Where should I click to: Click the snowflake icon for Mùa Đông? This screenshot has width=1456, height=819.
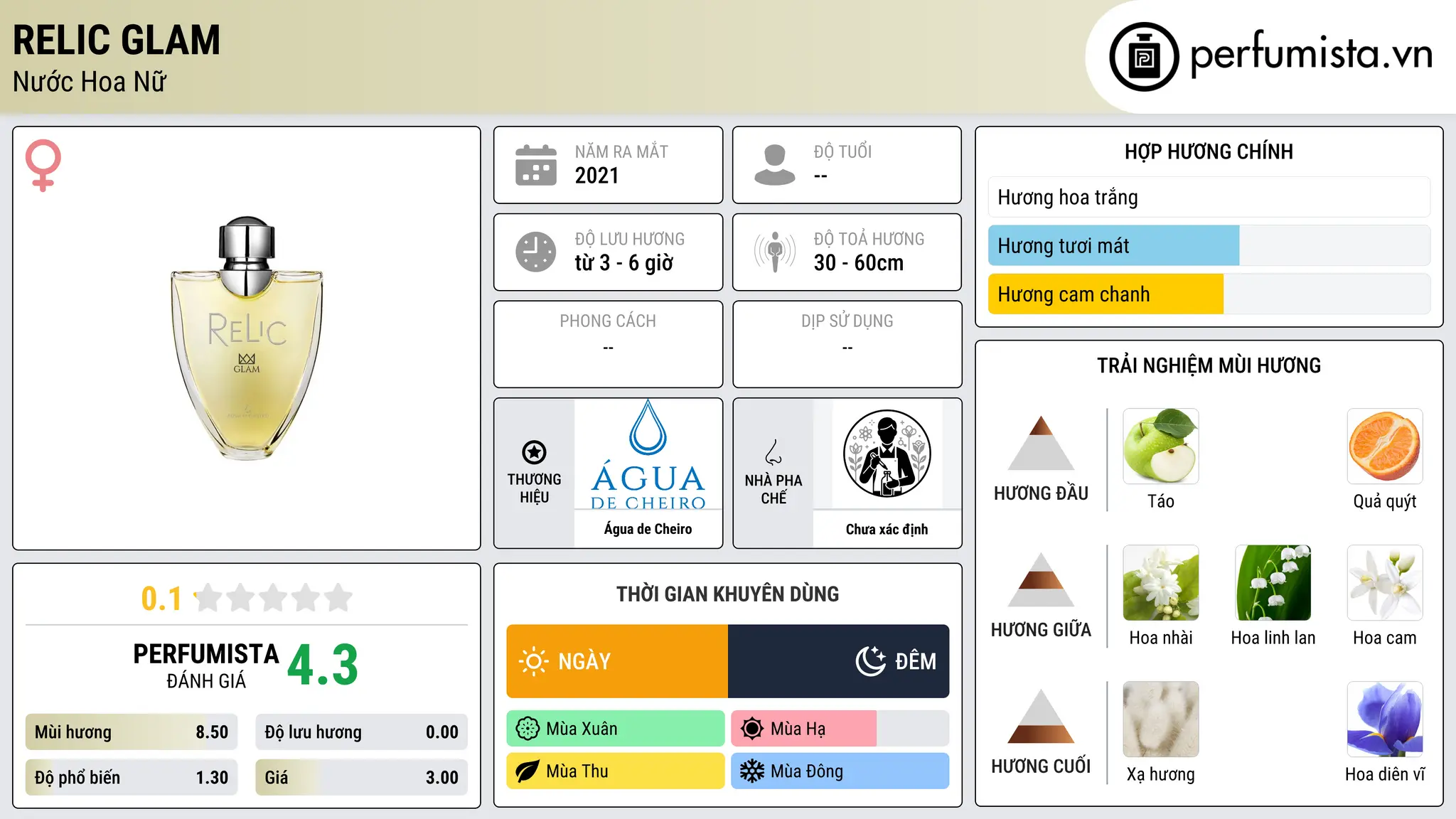pyautogui.click(x=752, y=771)
